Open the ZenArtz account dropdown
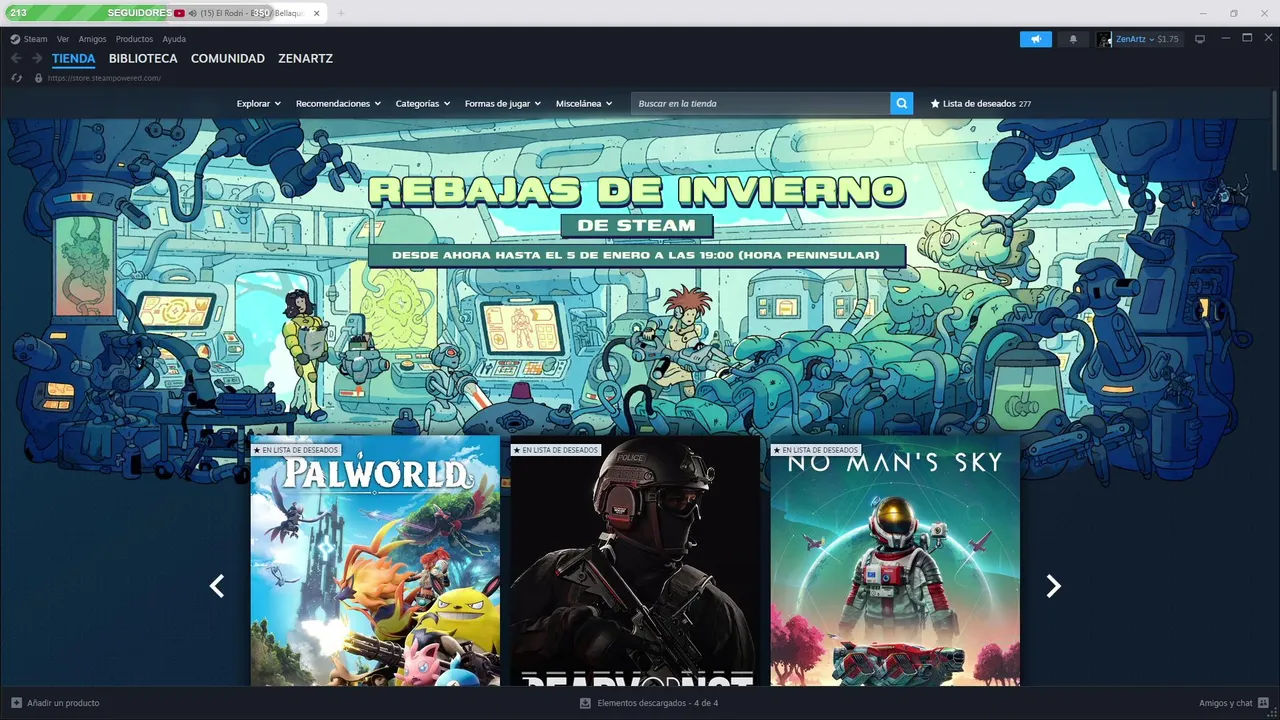The image size is (1280, 720). 1135,39
